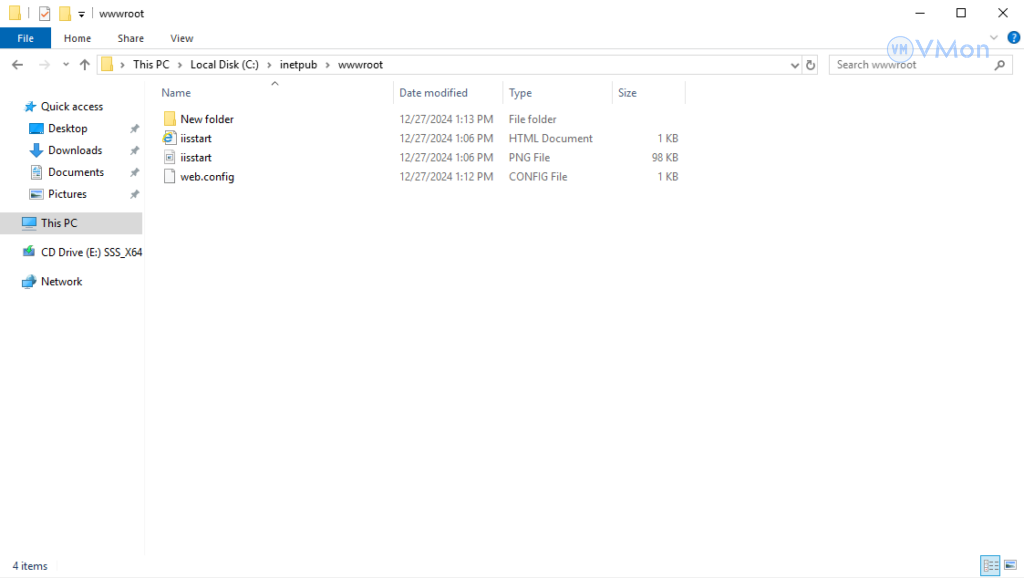This screenshot has height=578, width=1024.
Task: Click the Search wwwroot input box
Action: (x=912, y=65)
